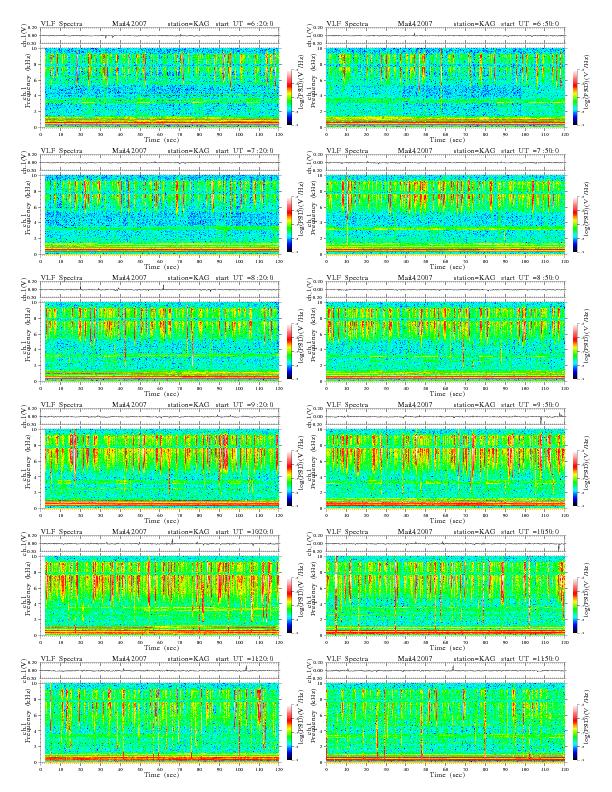
Task: Click the title text 'start UT =6:20:0'
Action: [x=244, y=23]
